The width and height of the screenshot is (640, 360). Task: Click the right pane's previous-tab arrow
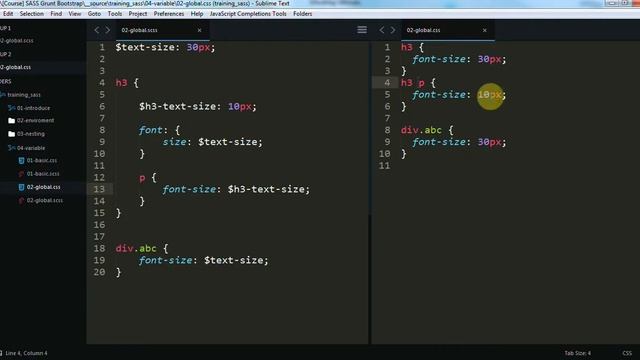pyautogui.click(x=382, y=30)
